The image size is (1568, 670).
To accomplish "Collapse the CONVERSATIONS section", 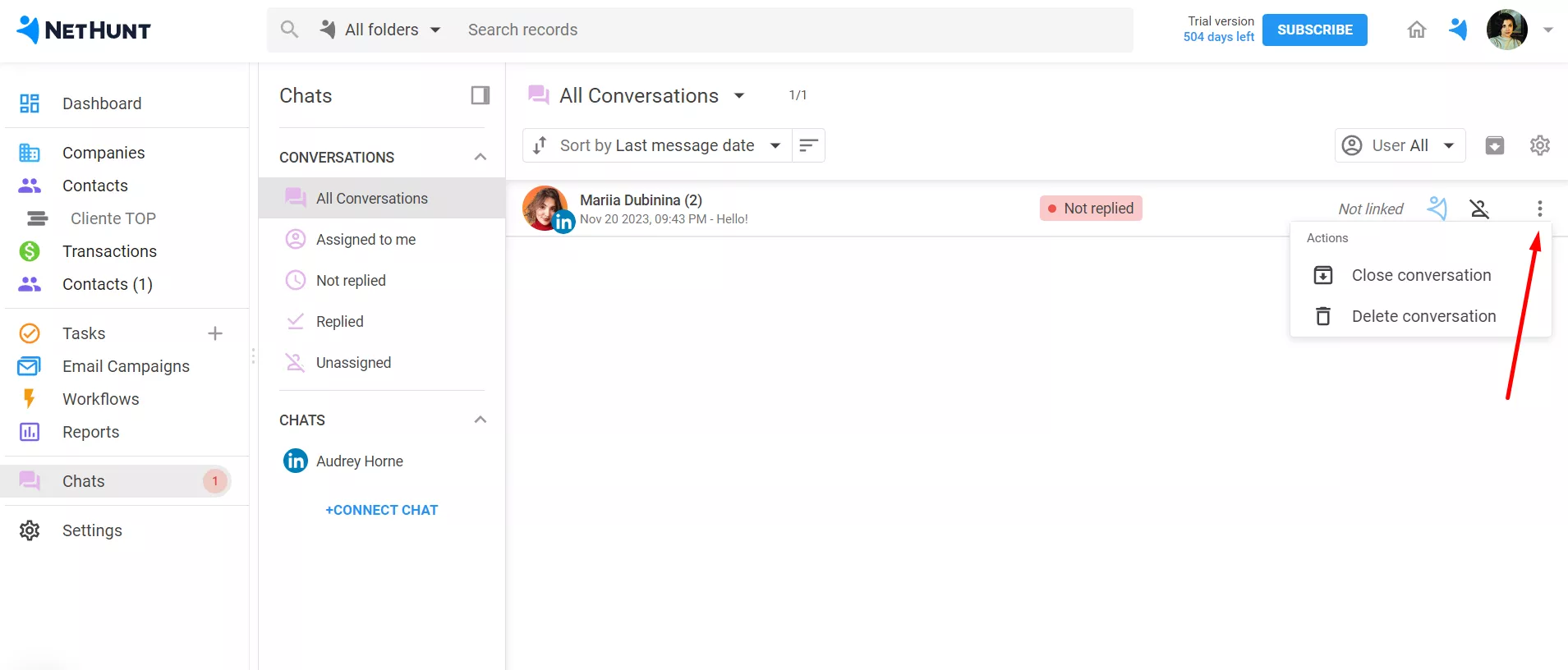I will (x=481, y=157).
